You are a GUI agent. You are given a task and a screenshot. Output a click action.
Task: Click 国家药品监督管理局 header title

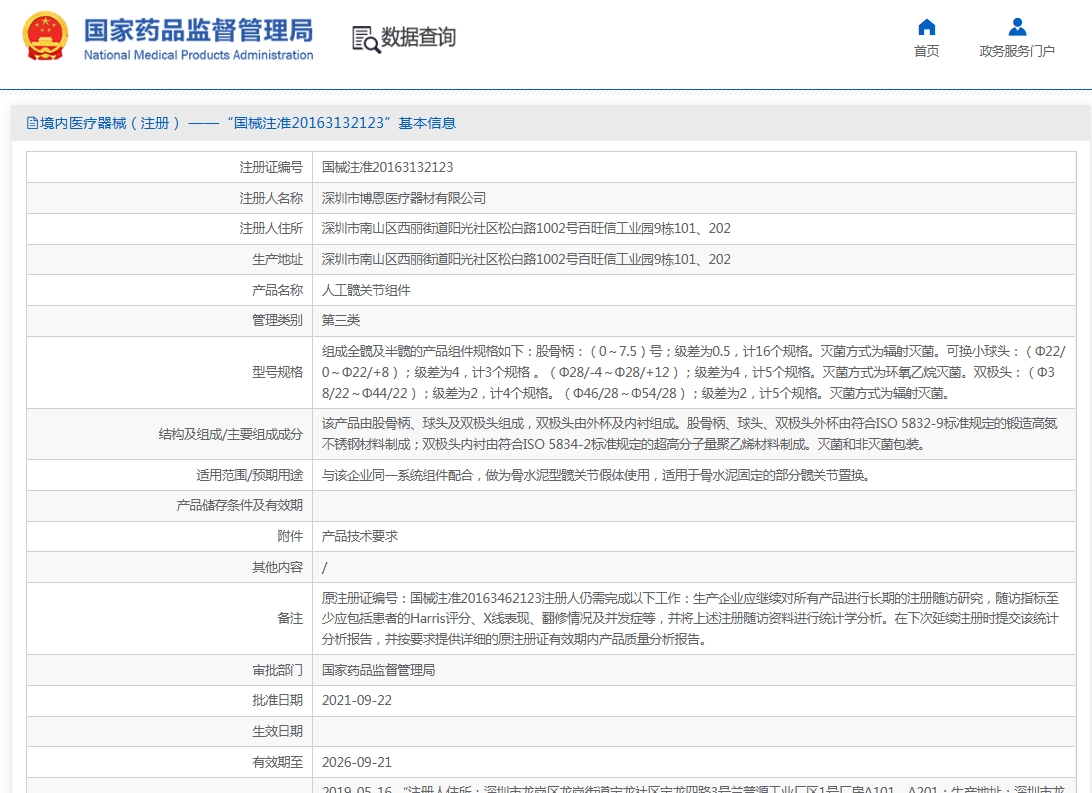[x=198, y=31]
